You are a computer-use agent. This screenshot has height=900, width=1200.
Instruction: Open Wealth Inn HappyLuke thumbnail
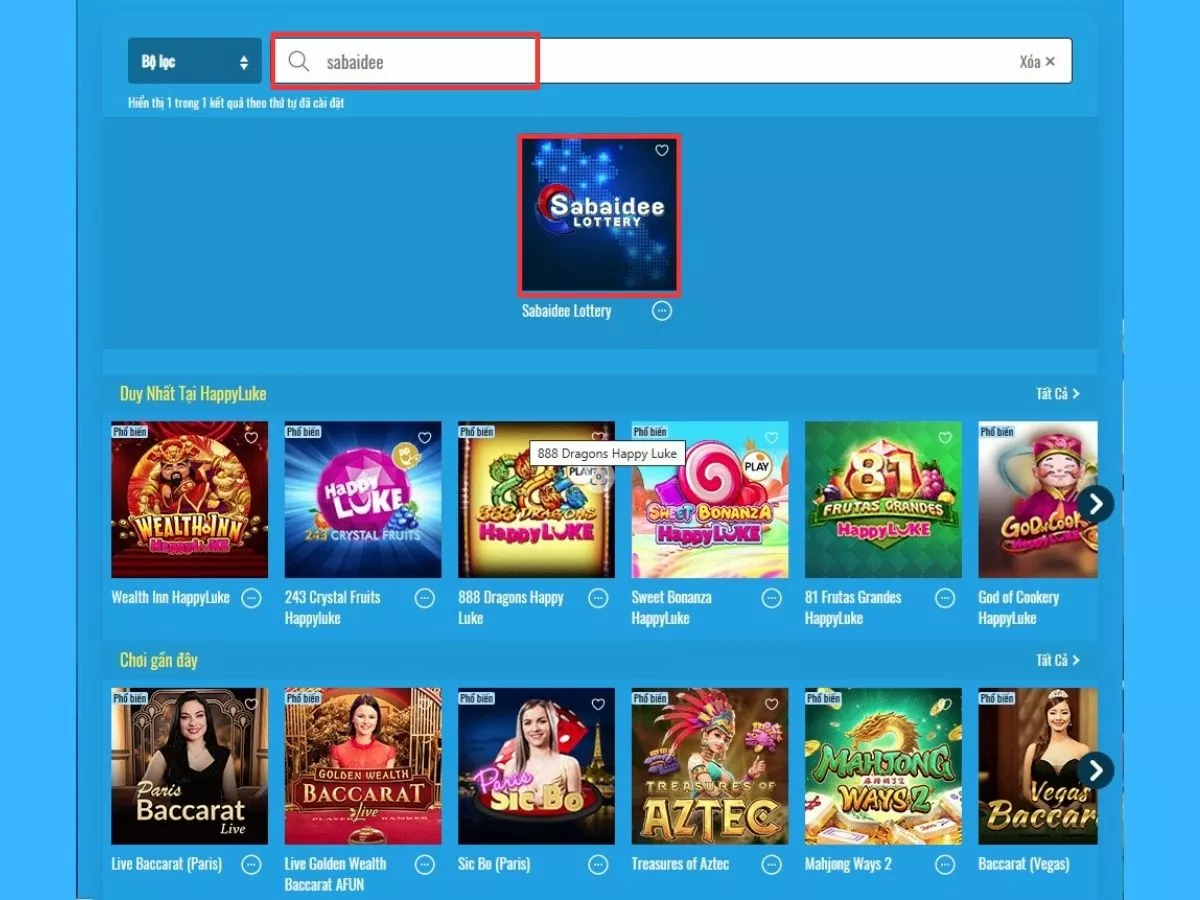[189, 499]
